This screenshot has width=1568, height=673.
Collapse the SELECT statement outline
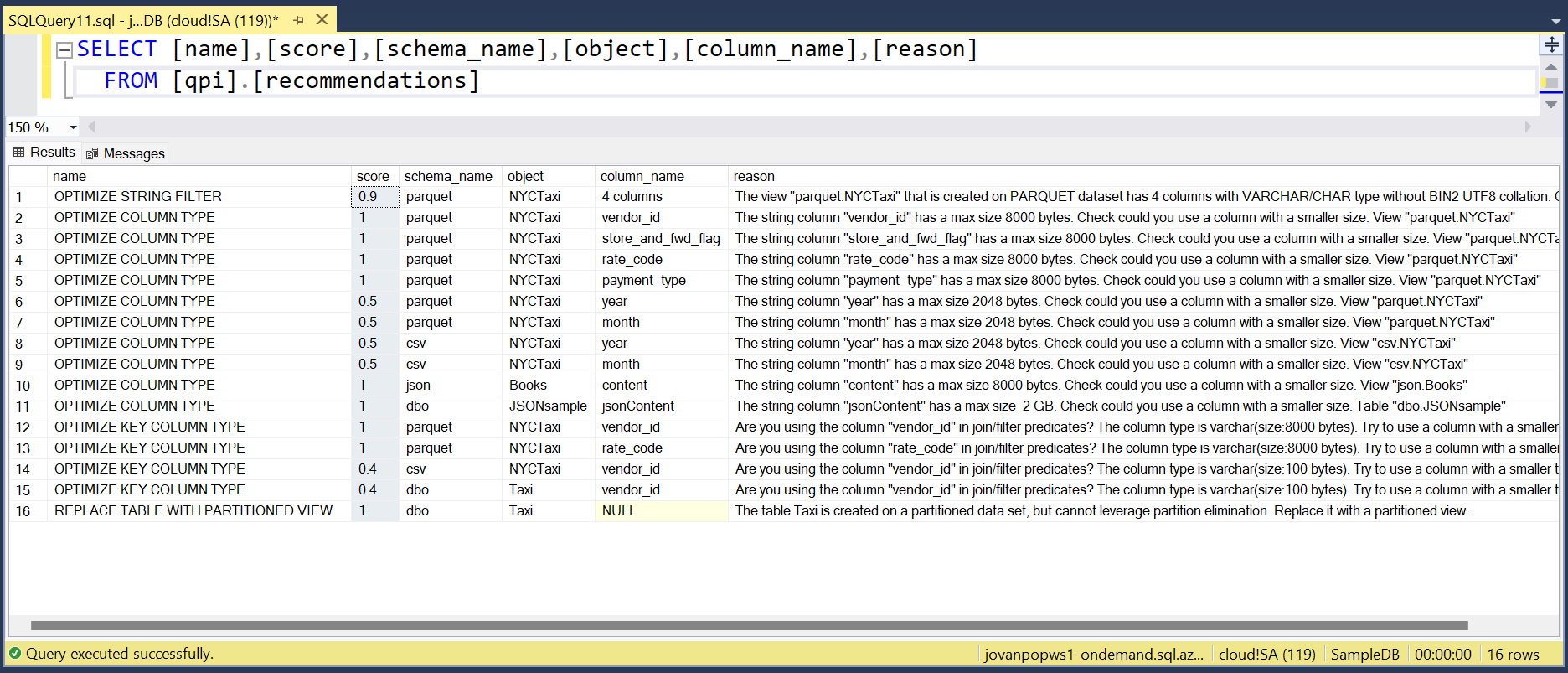[x=64, y=49]
